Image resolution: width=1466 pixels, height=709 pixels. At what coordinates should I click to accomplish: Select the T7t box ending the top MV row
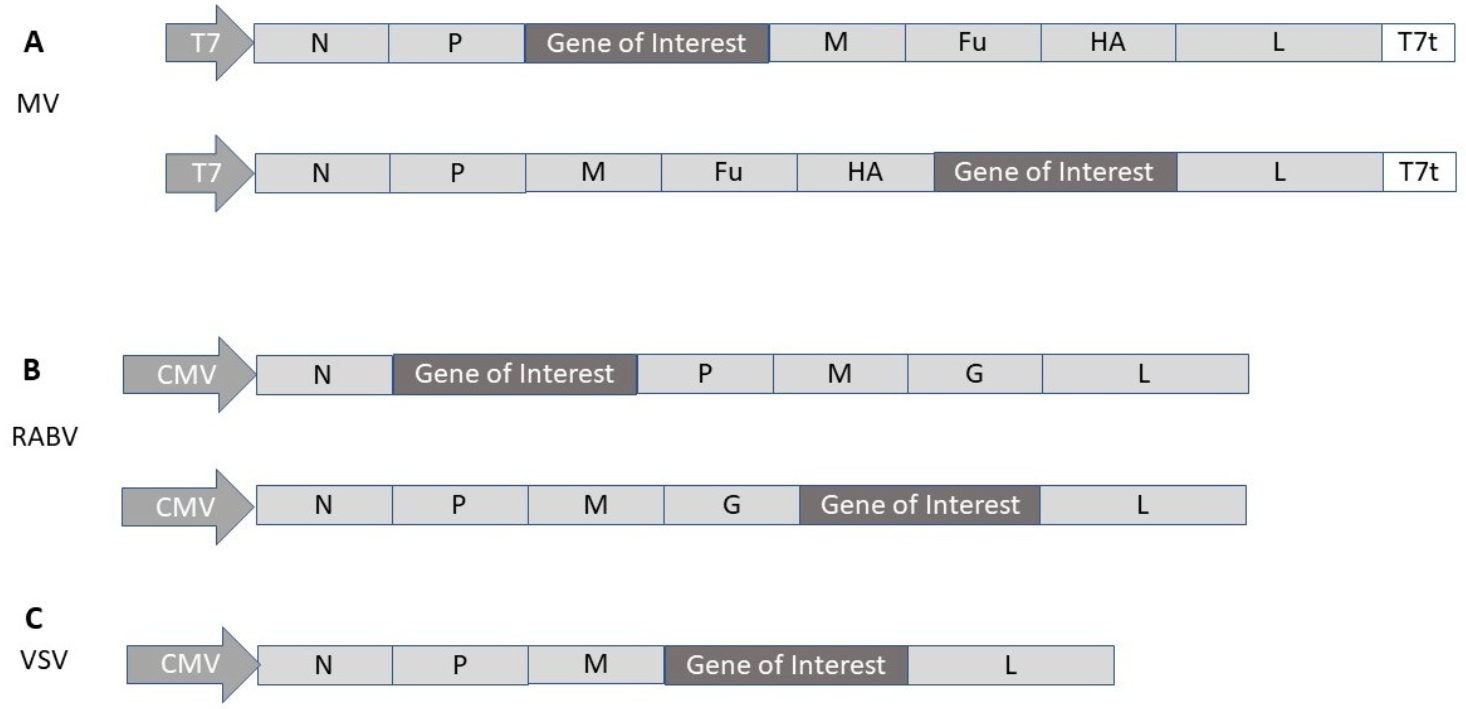click(1417, 43)
